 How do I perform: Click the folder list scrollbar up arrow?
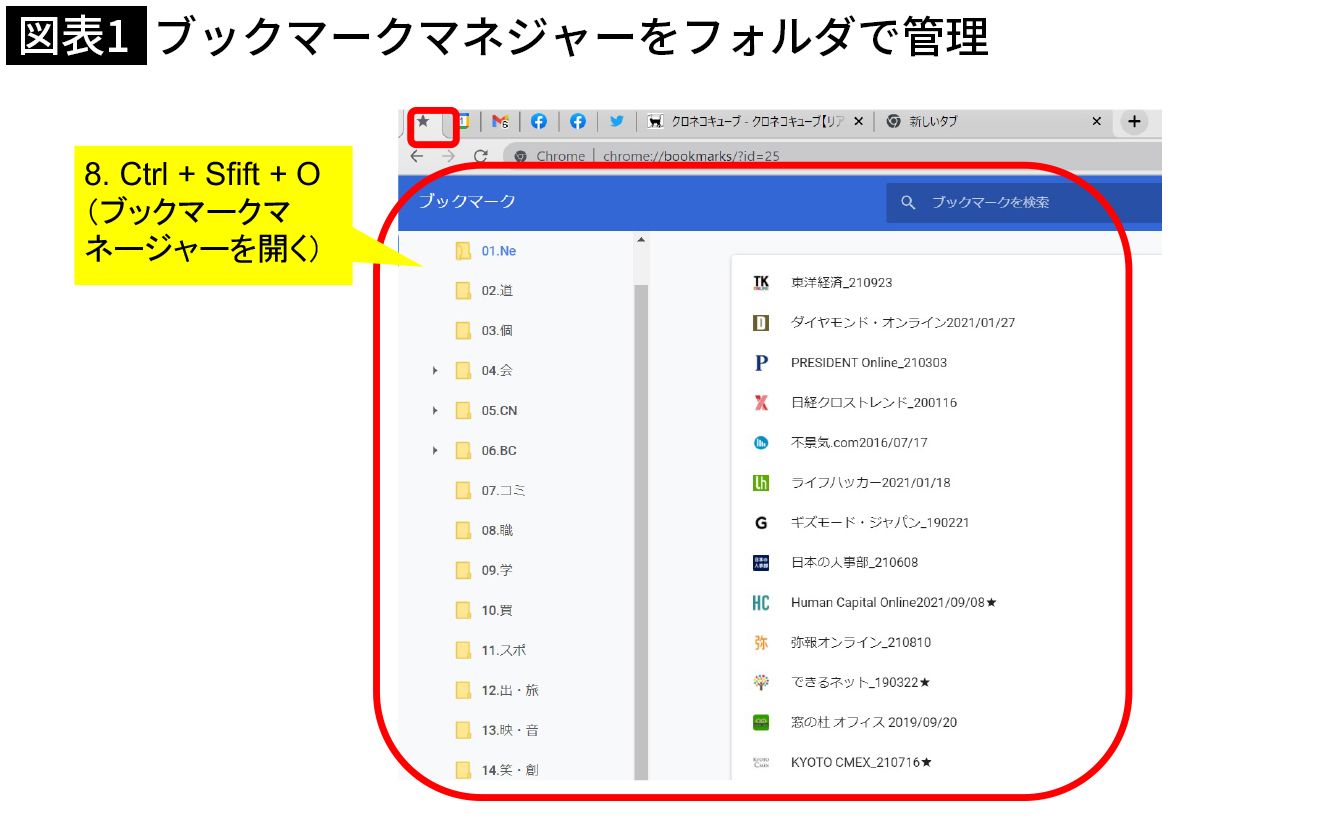coord(641,240)
